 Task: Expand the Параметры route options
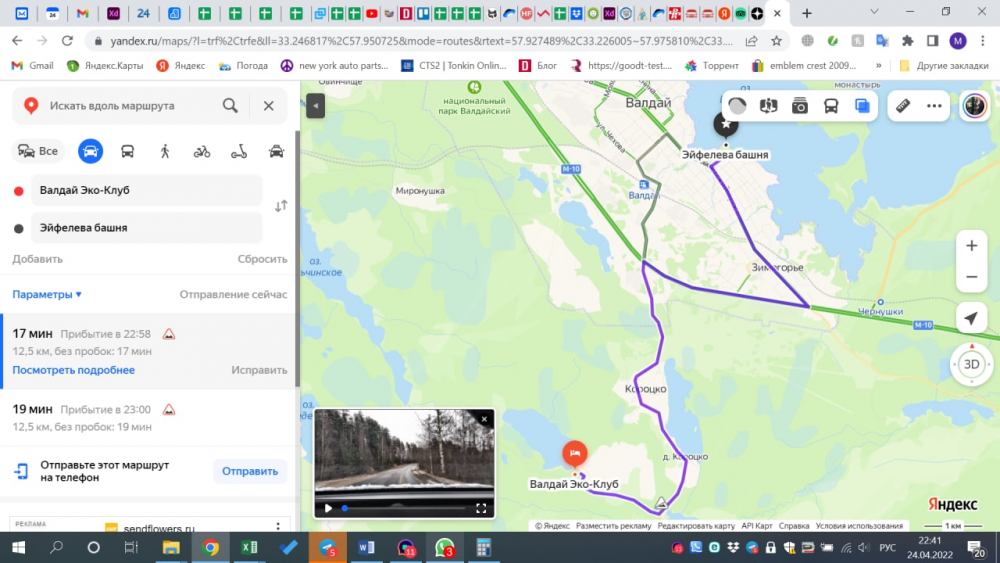point(47,295)
